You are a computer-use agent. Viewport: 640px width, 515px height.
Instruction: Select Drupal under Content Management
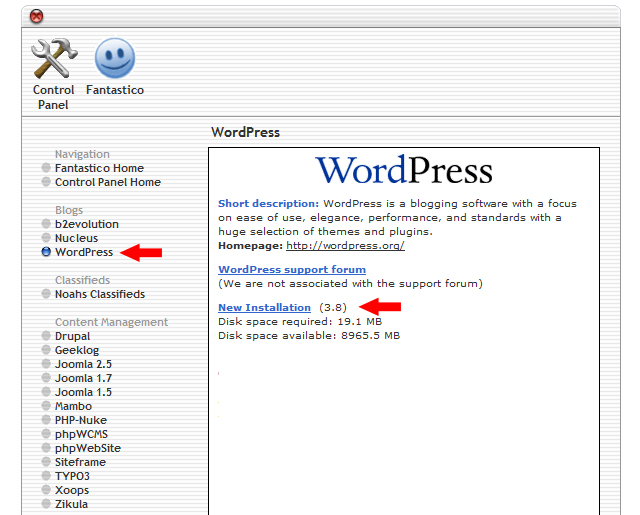tap(73, 336)
